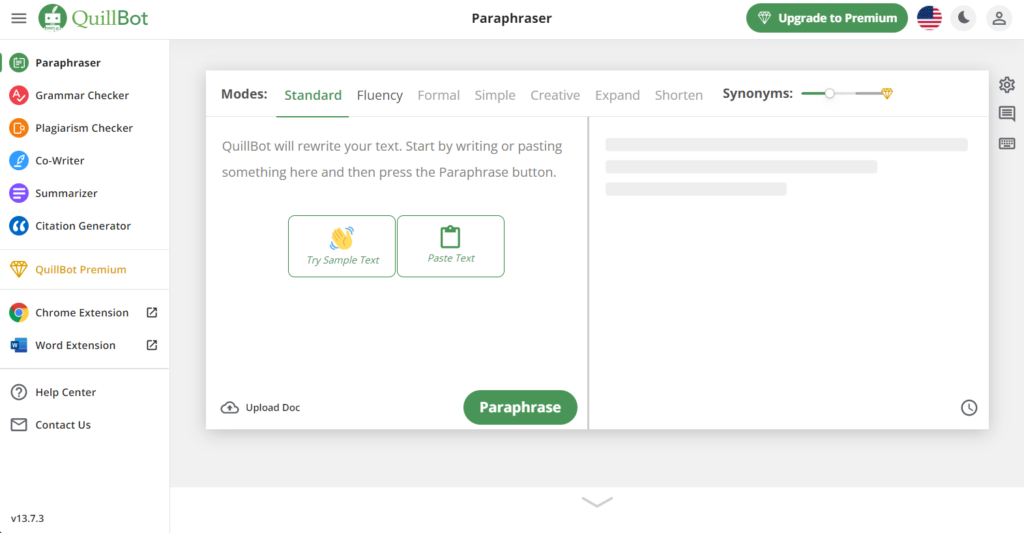Switch to Simple mode
1024x533 pixels.
pyautogui.click(x=495, y=95)
